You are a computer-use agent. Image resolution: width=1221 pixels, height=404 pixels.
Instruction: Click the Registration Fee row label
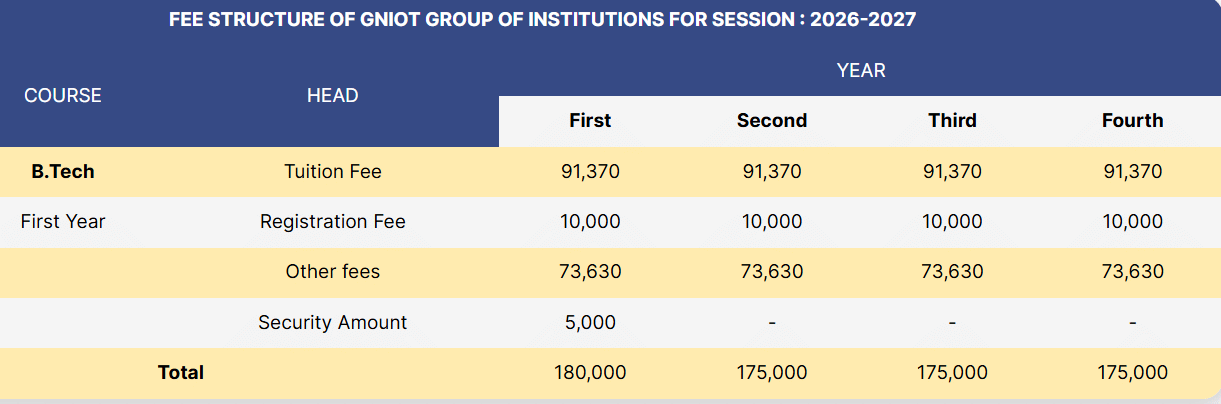[x=333, y=222]
